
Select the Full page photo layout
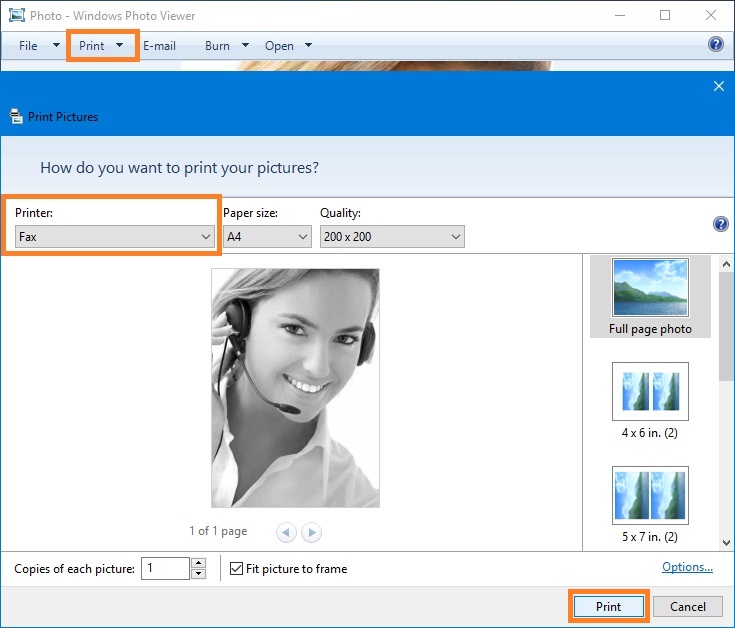tap(650, 297)
